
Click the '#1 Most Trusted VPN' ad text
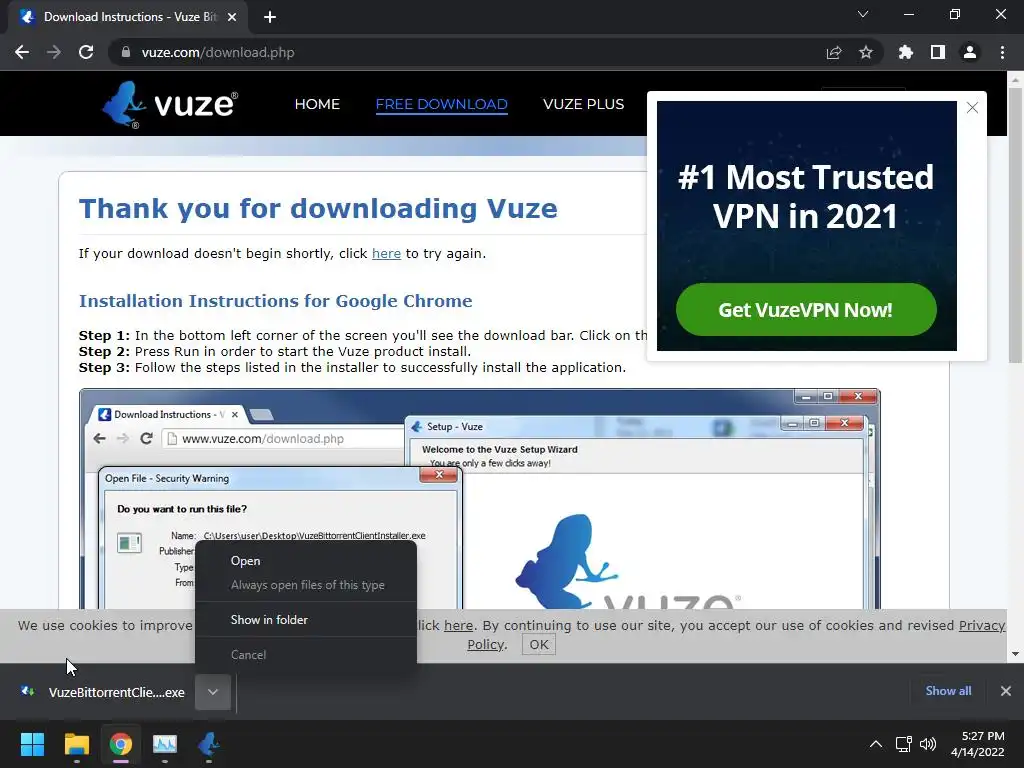(806, 197)
